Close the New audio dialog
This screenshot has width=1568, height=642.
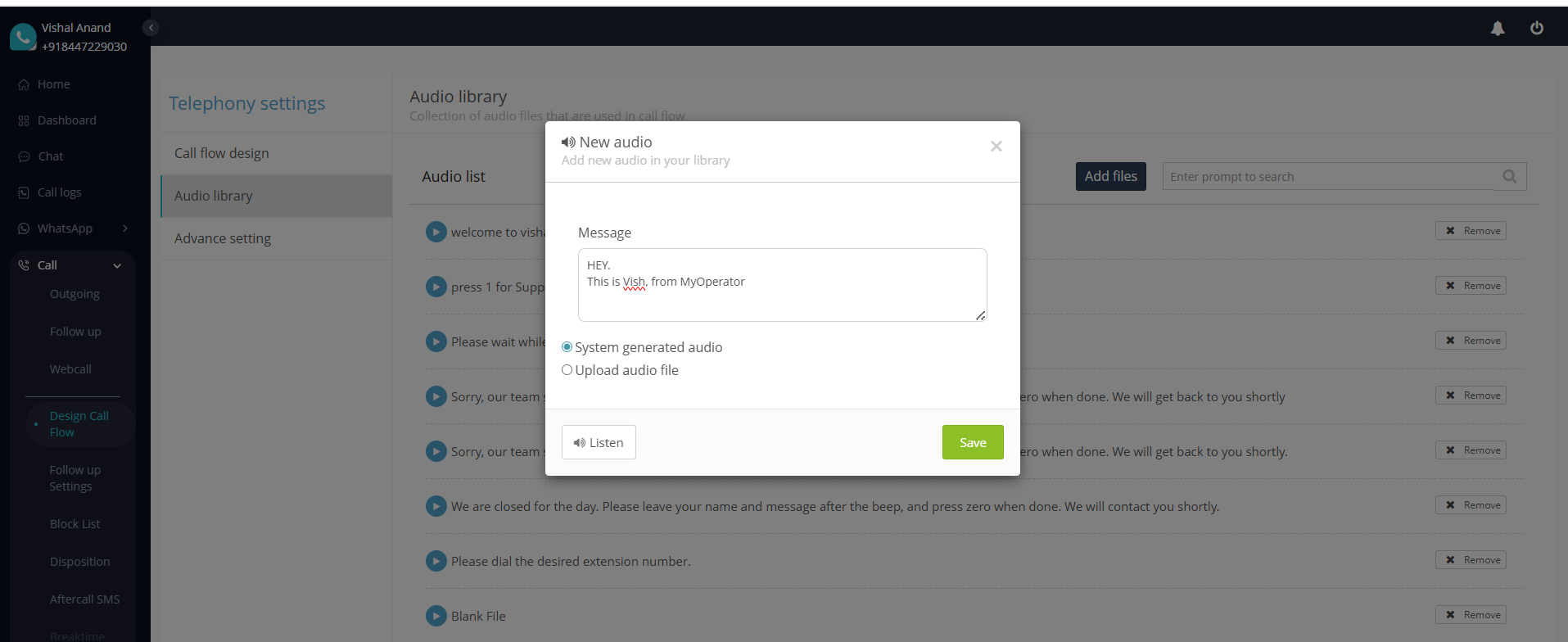click(996, 147)
